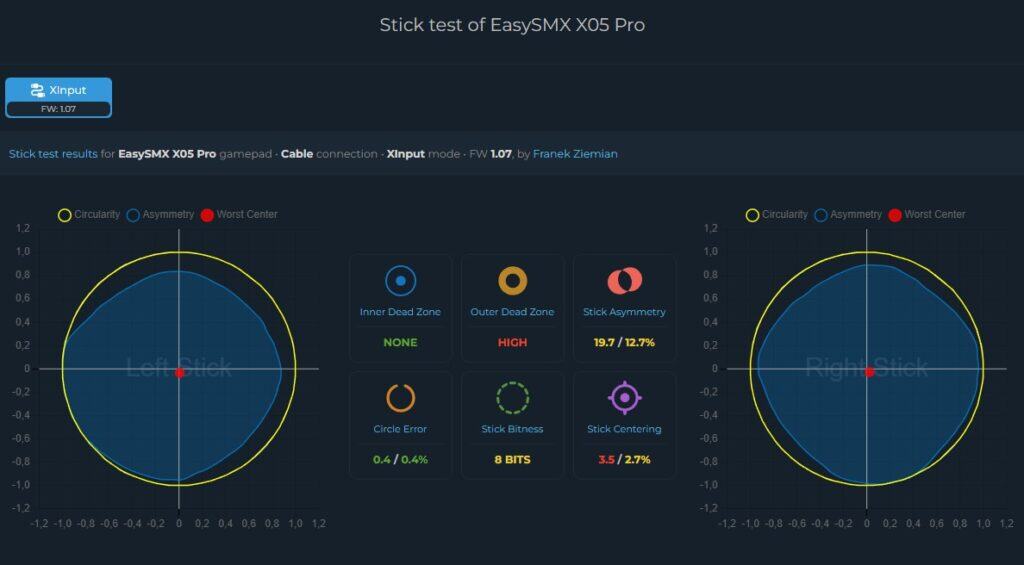The width and height of the screenshot is (1024, 565).
Task: Click the Outer Dead Zone HIGH value
Action: 512,342
